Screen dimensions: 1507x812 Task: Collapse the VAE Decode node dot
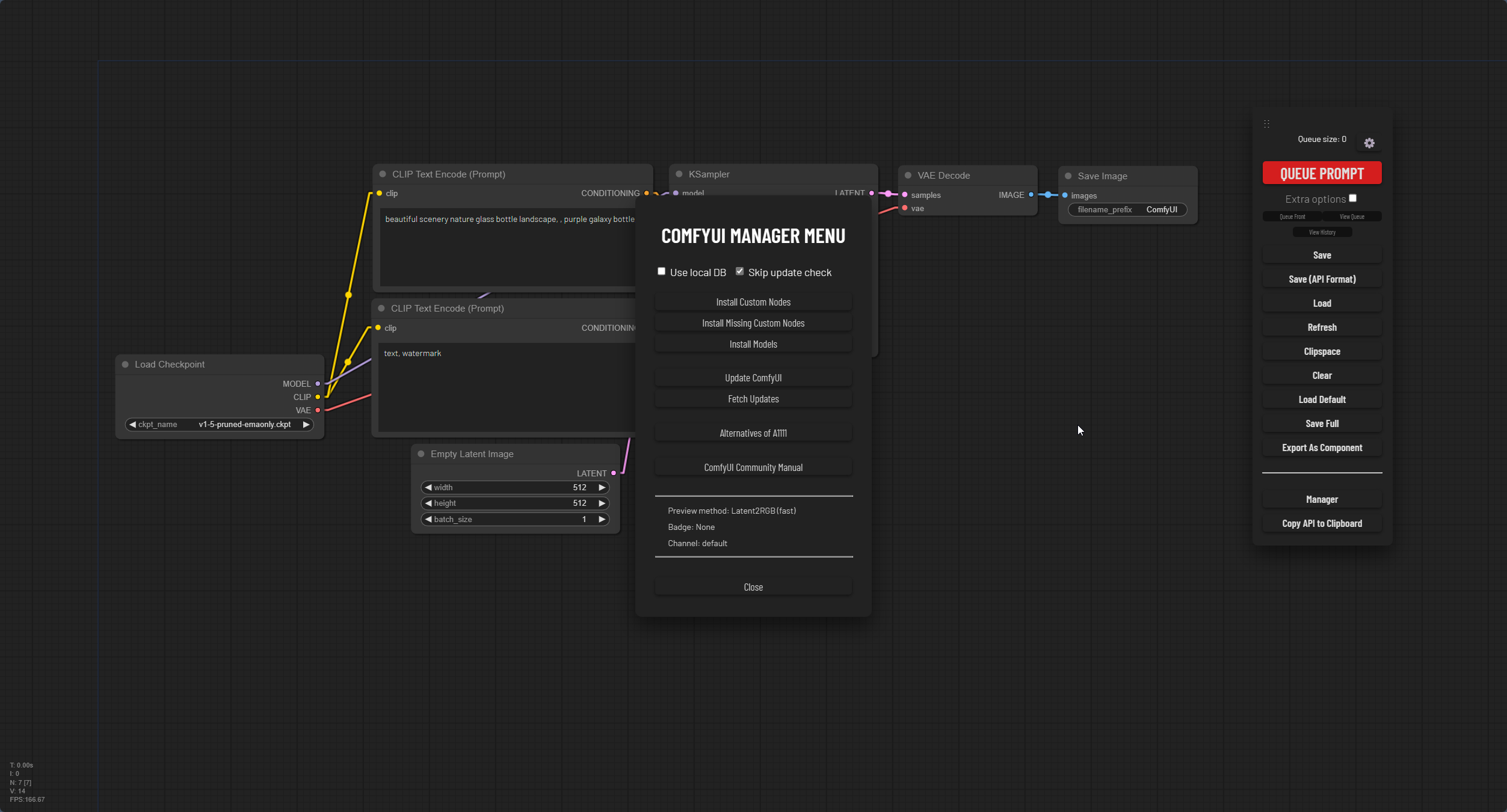click(908, 176)
